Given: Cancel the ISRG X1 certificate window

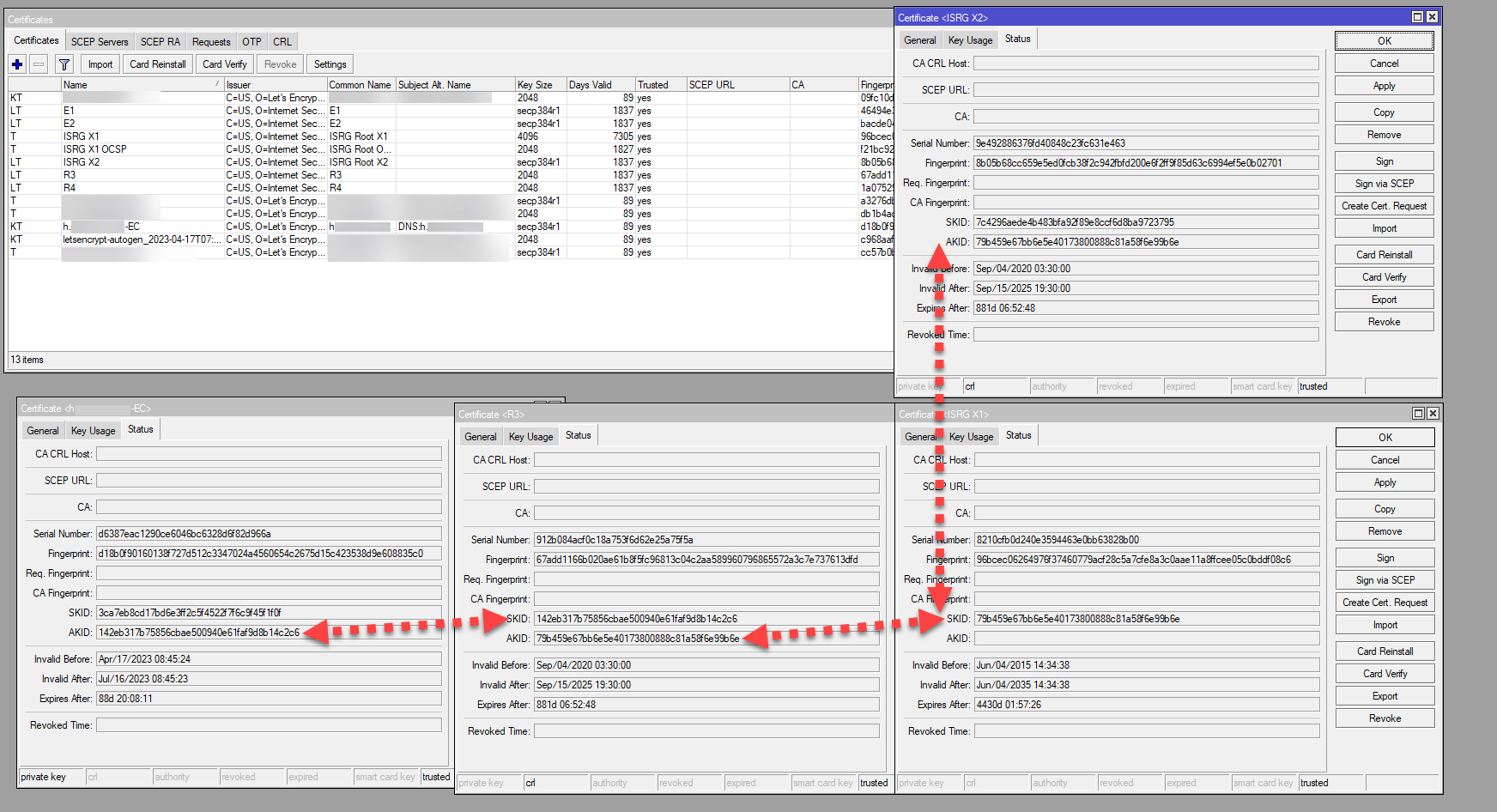Looking at the screenshot, I should (1385, 460).
